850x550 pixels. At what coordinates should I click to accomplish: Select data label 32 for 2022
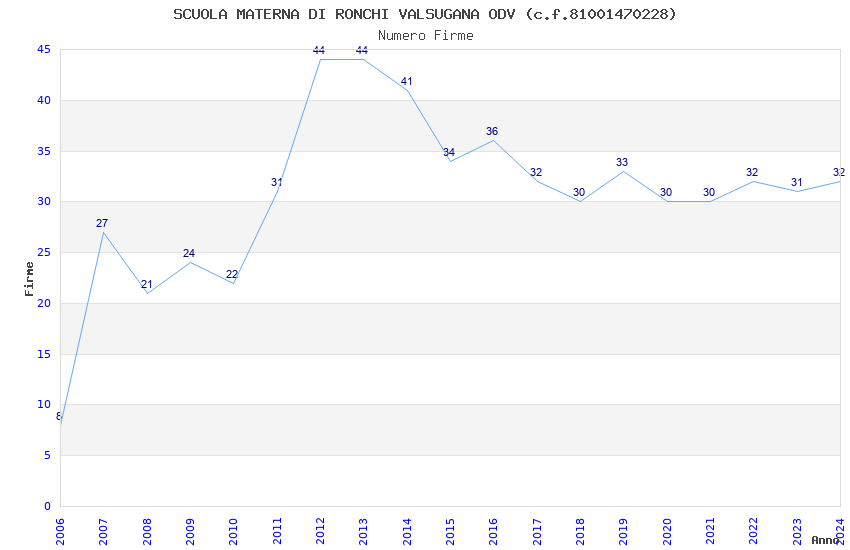click(752, 172)
